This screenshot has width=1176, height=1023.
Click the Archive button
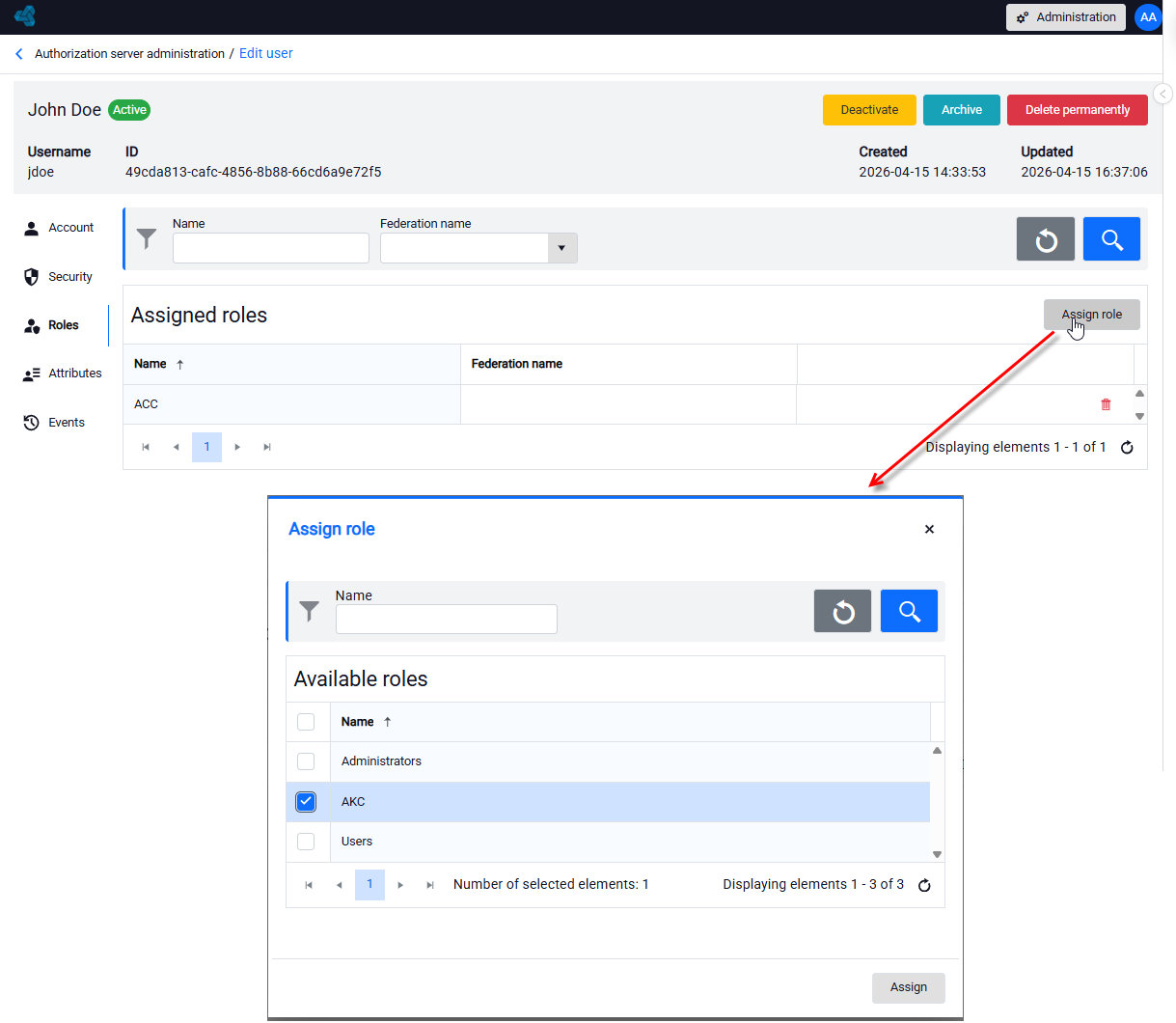coord(962,110)
